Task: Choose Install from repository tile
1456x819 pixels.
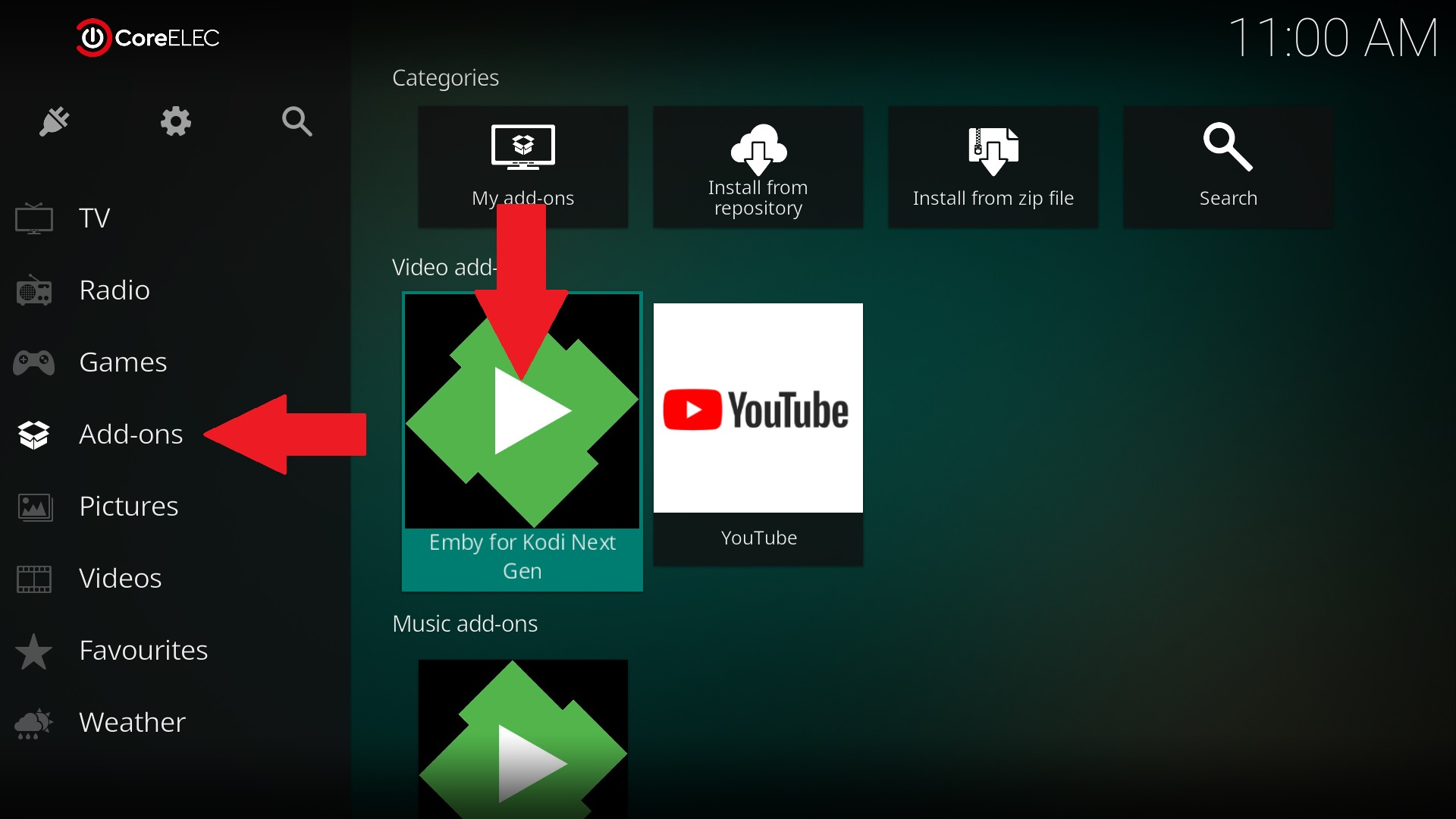Action: (x=758, y=167)
